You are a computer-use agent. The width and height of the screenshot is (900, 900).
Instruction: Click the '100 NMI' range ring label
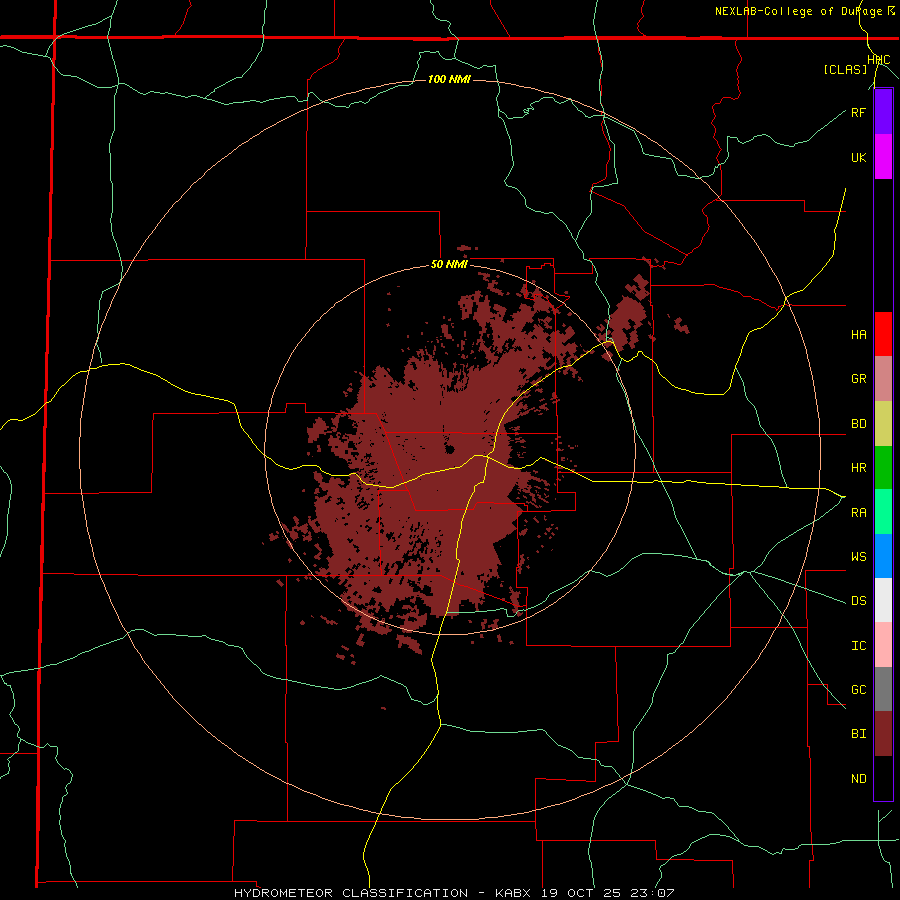(x=449, y=79)
